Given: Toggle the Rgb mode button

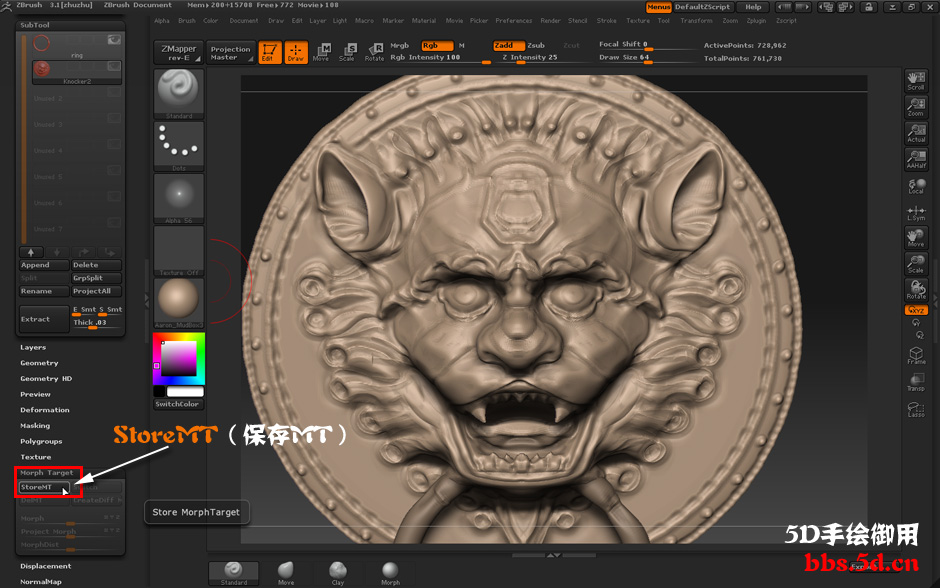Looking at the screenshot, I should tap(437, 46).
